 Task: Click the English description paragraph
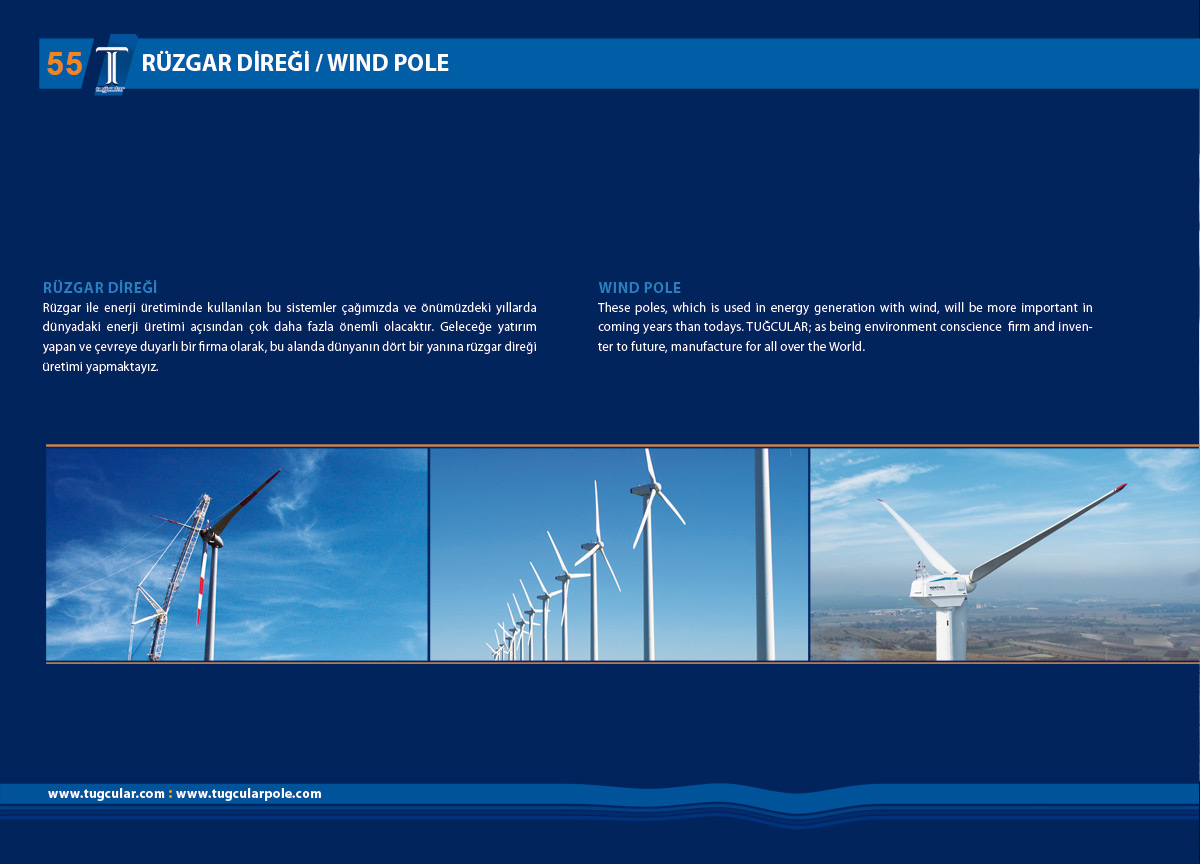point(845,327)
